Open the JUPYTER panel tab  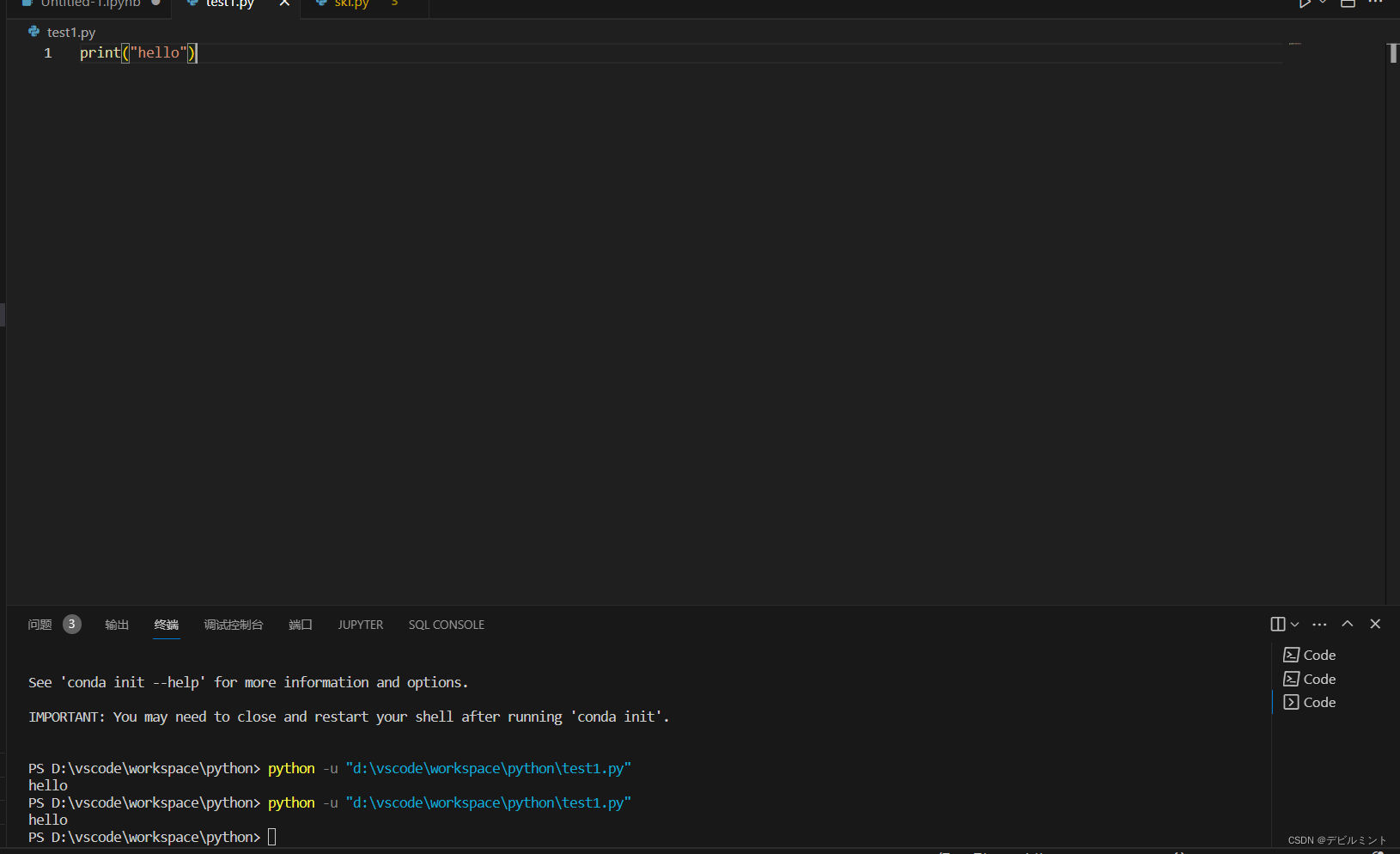pyautogui.click(x=360, y=625)
